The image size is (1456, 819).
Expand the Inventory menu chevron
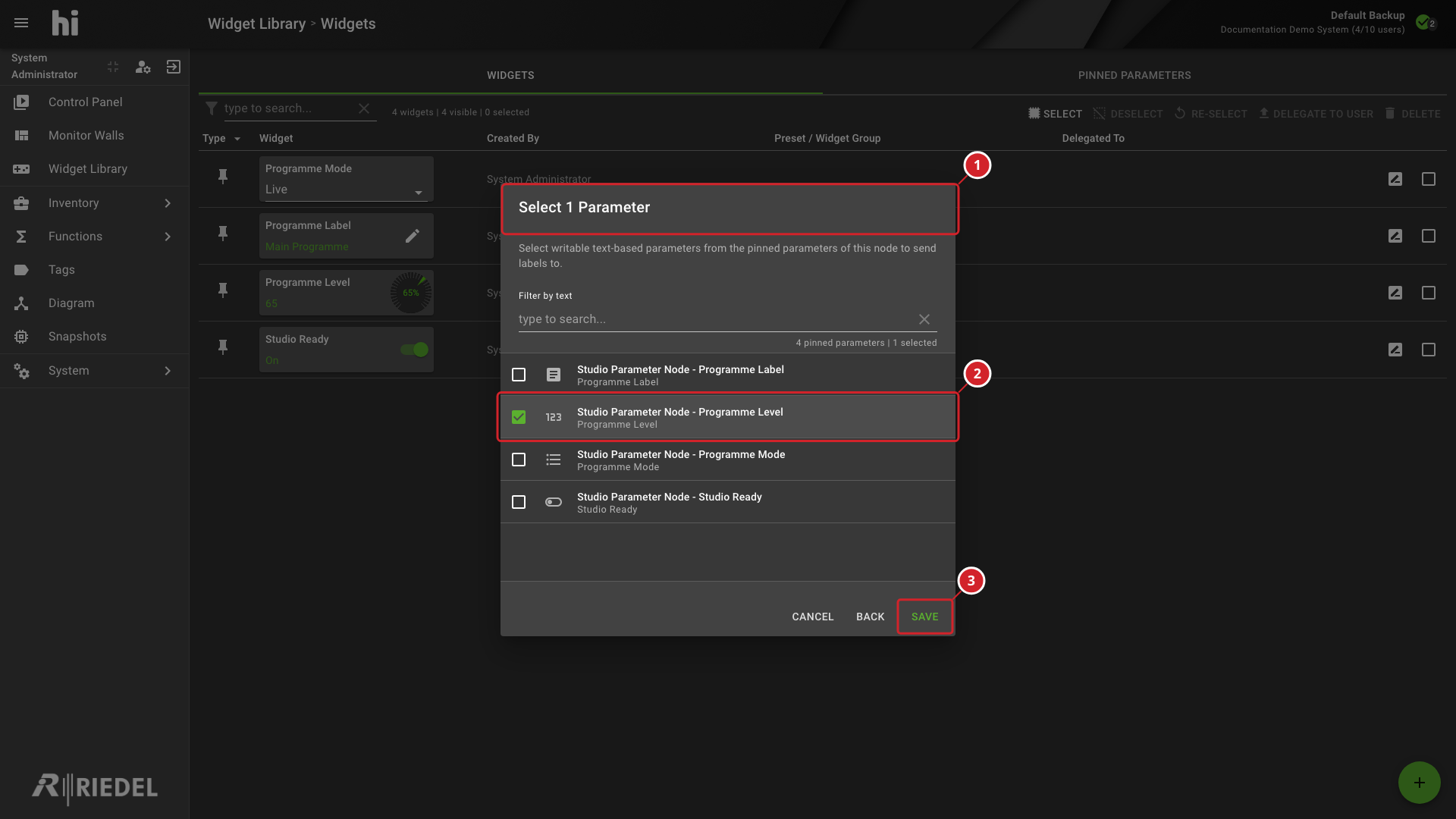pyautogui.click(x=168, y=203)
